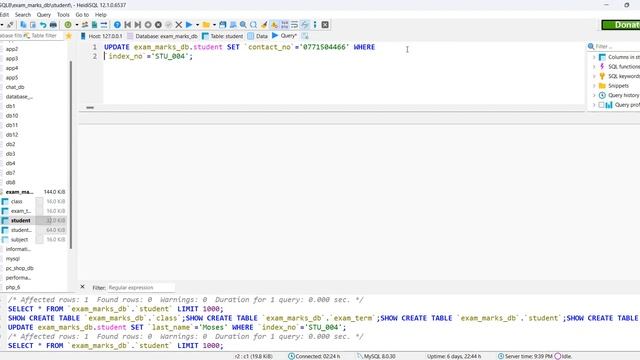The width and height of the screenshot is (640, 360).
Task: Open the Tools menu
Action: 63,15
